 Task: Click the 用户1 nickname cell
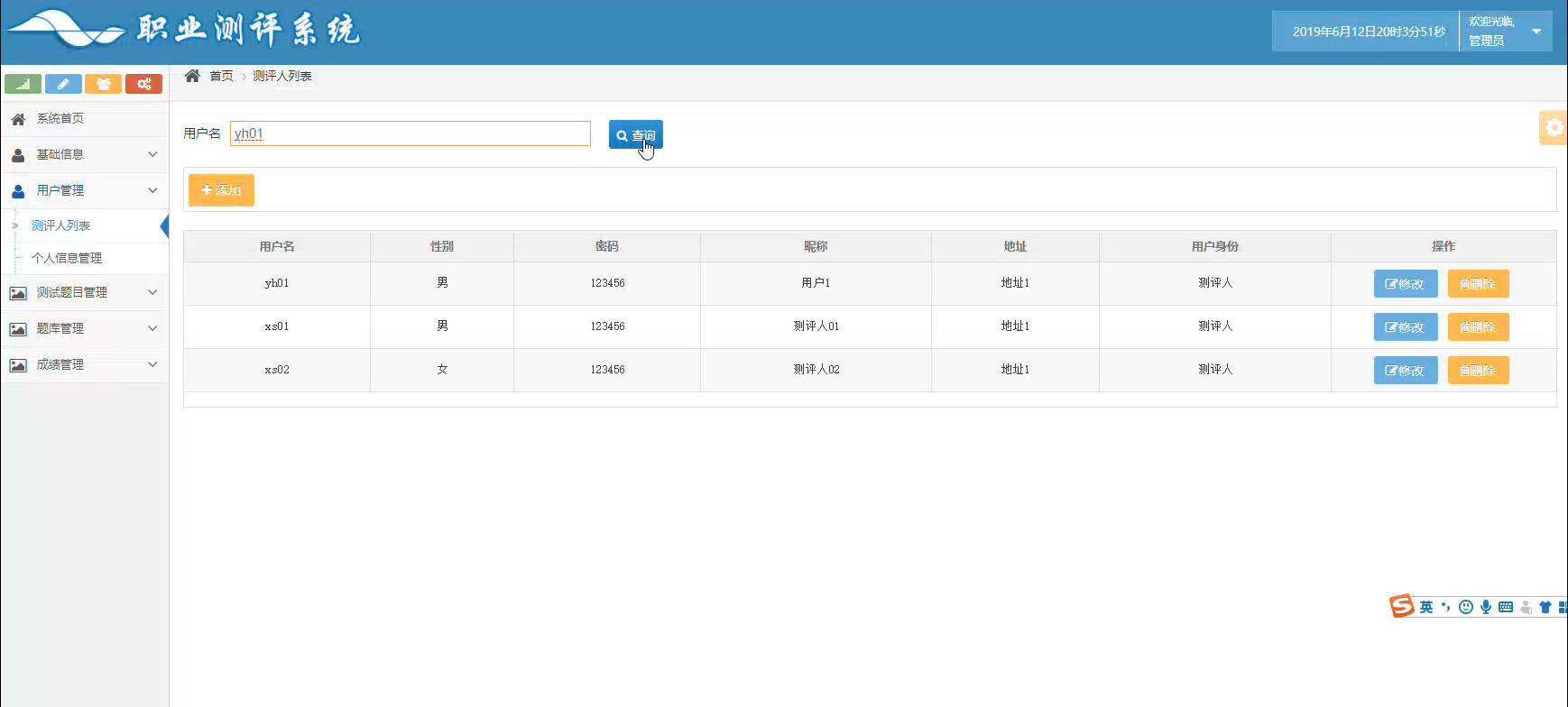816,283
